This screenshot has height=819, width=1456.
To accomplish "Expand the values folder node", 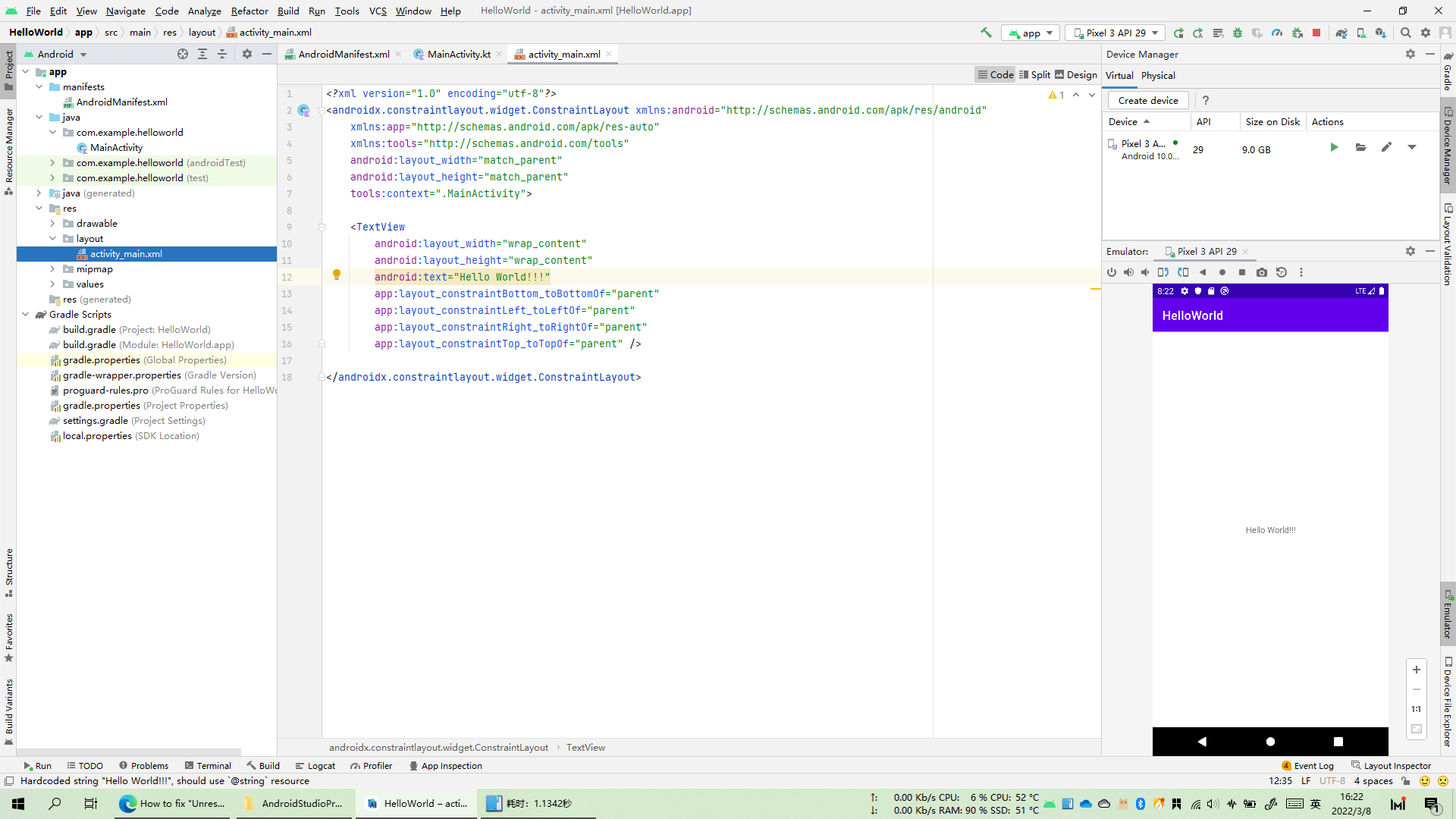I will click(x=52, y=284).
